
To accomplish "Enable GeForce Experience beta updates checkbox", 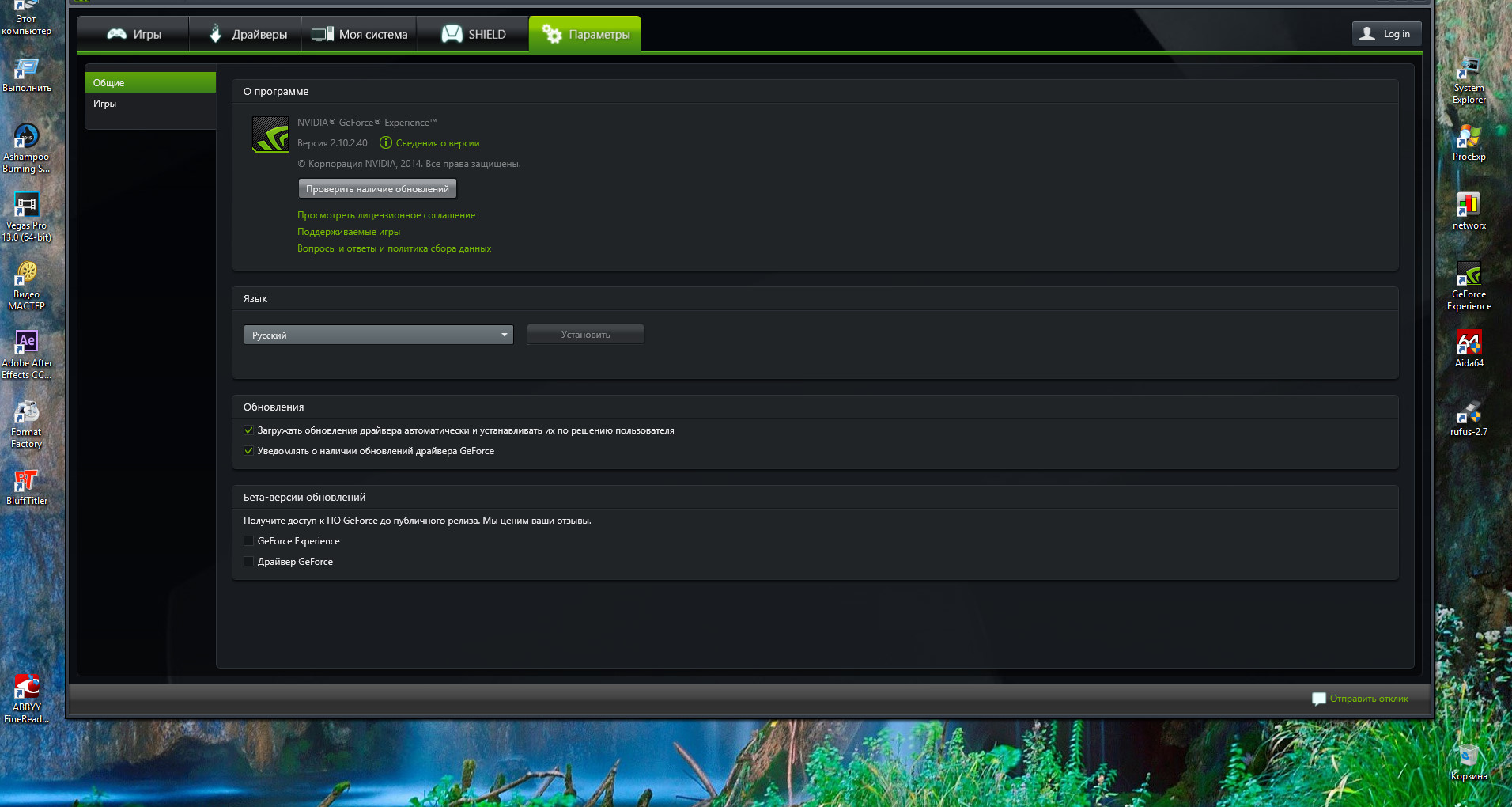I will click(x=249, y=541).
